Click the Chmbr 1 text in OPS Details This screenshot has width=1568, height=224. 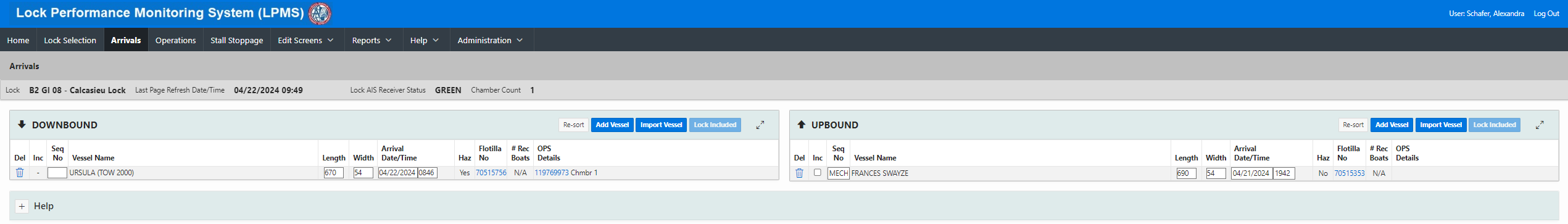(584, 173)
